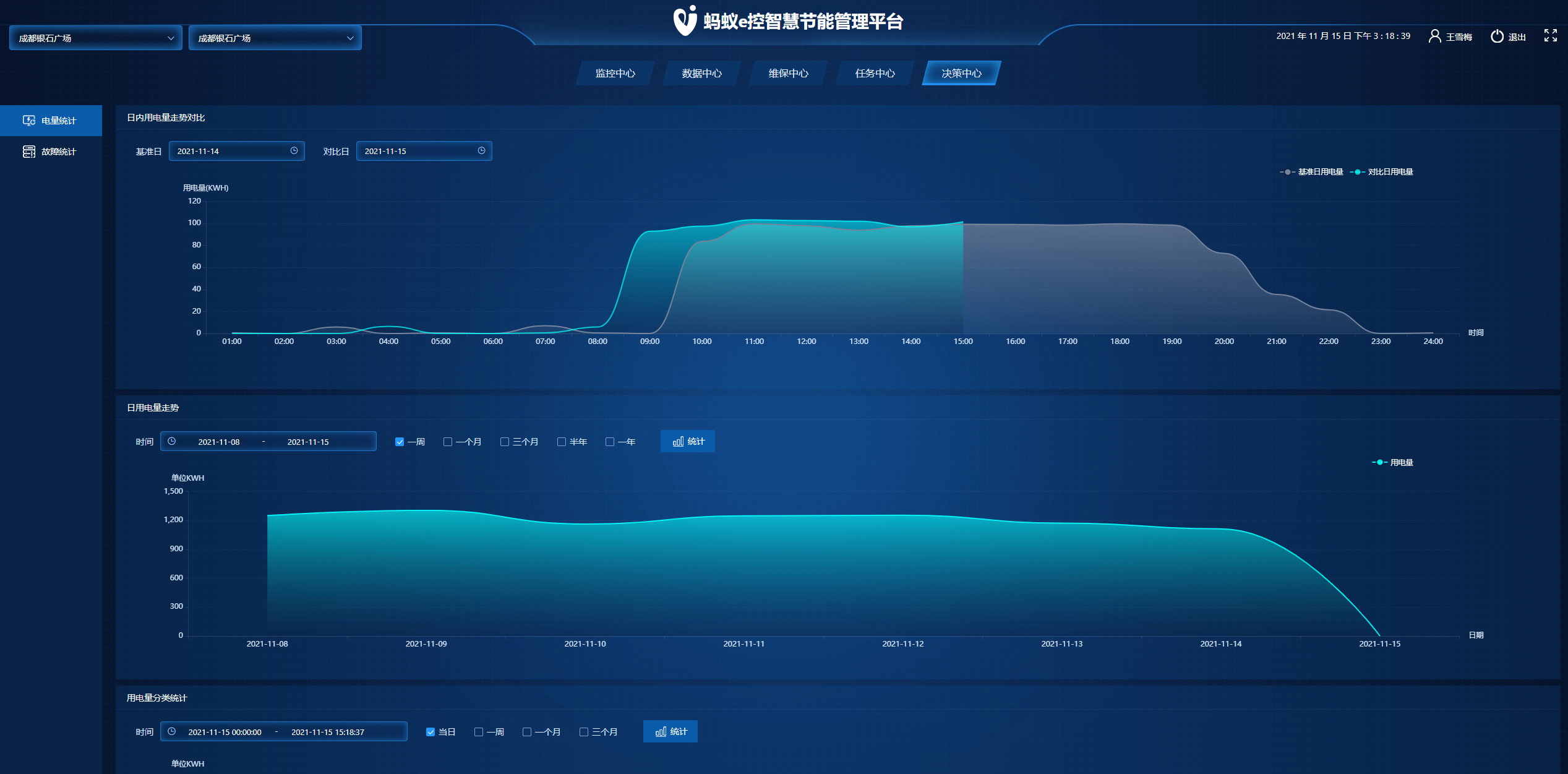1568x774 pixels.
Task: Click 统计 button in 日用电量走势
Action: point(688,441)
